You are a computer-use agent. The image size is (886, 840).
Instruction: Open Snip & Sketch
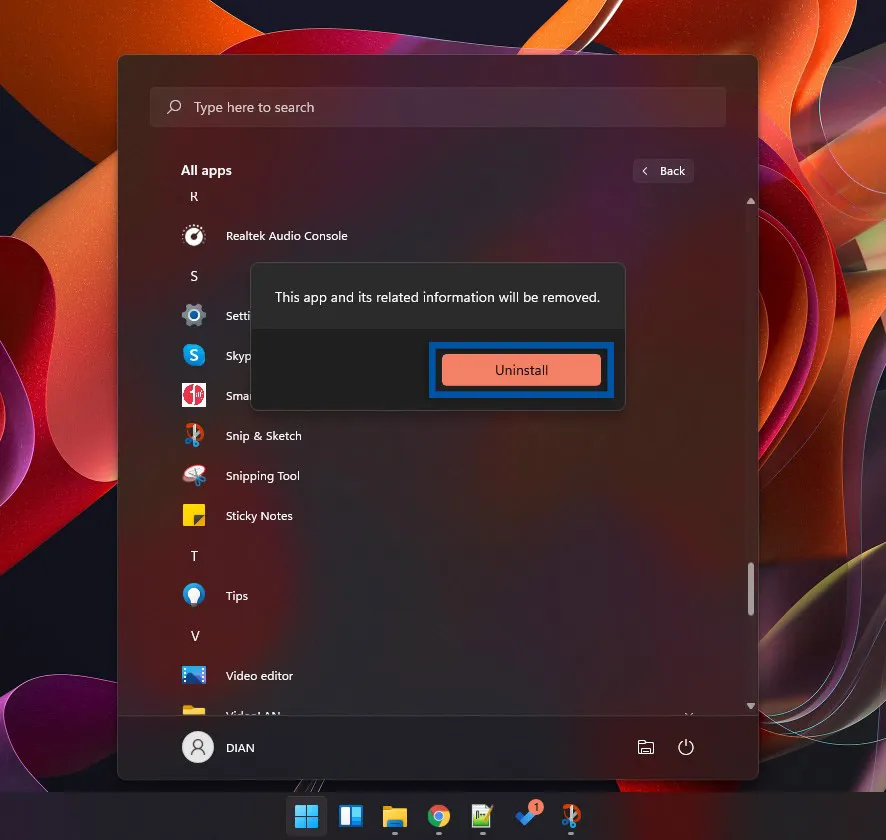click(x=263, y=435)
